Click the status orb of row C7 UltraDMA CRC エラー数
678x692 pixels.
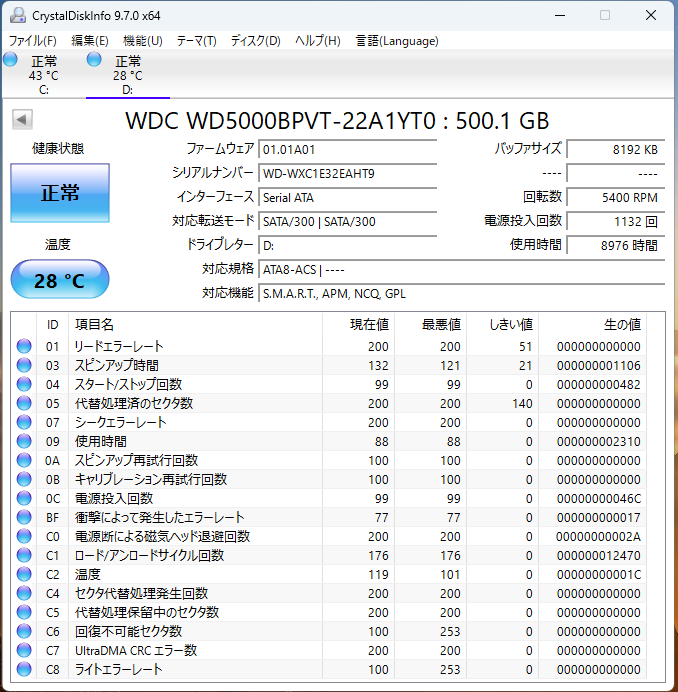coord(24,650)
